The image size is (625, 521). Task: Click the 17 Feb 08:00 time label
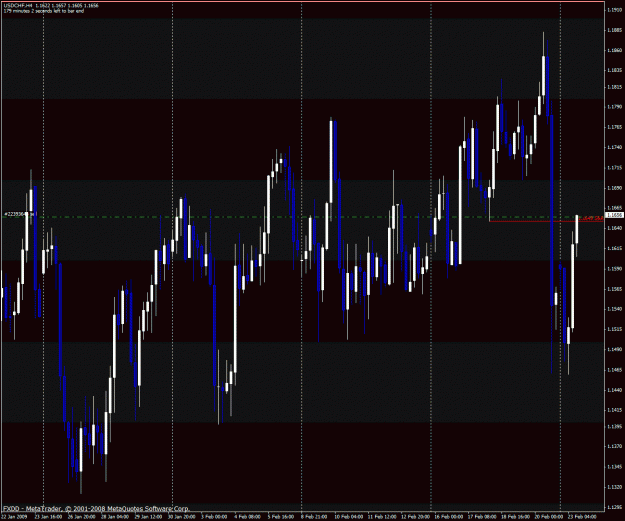482,517
